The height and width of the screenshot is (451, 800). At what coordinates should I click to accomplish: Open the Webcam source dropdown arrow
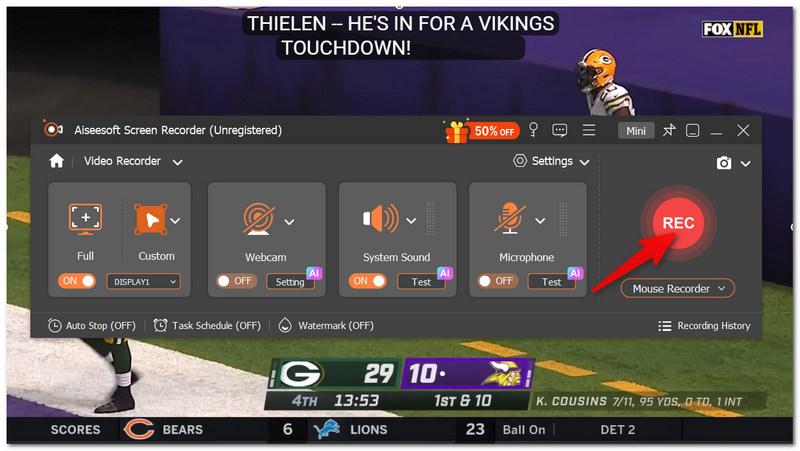click(289, 222)
